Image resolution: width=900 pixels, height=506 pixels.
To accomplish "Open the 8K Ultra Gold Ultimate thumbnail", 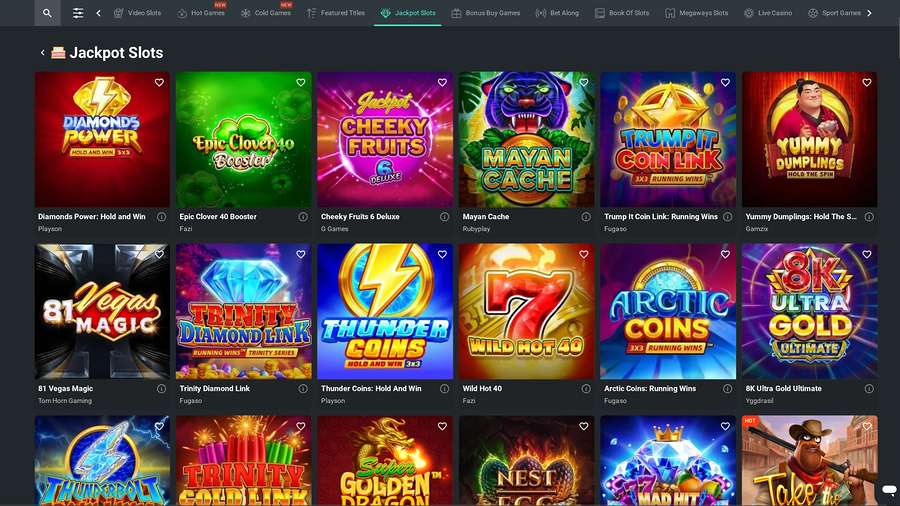I will click(810, 312).
